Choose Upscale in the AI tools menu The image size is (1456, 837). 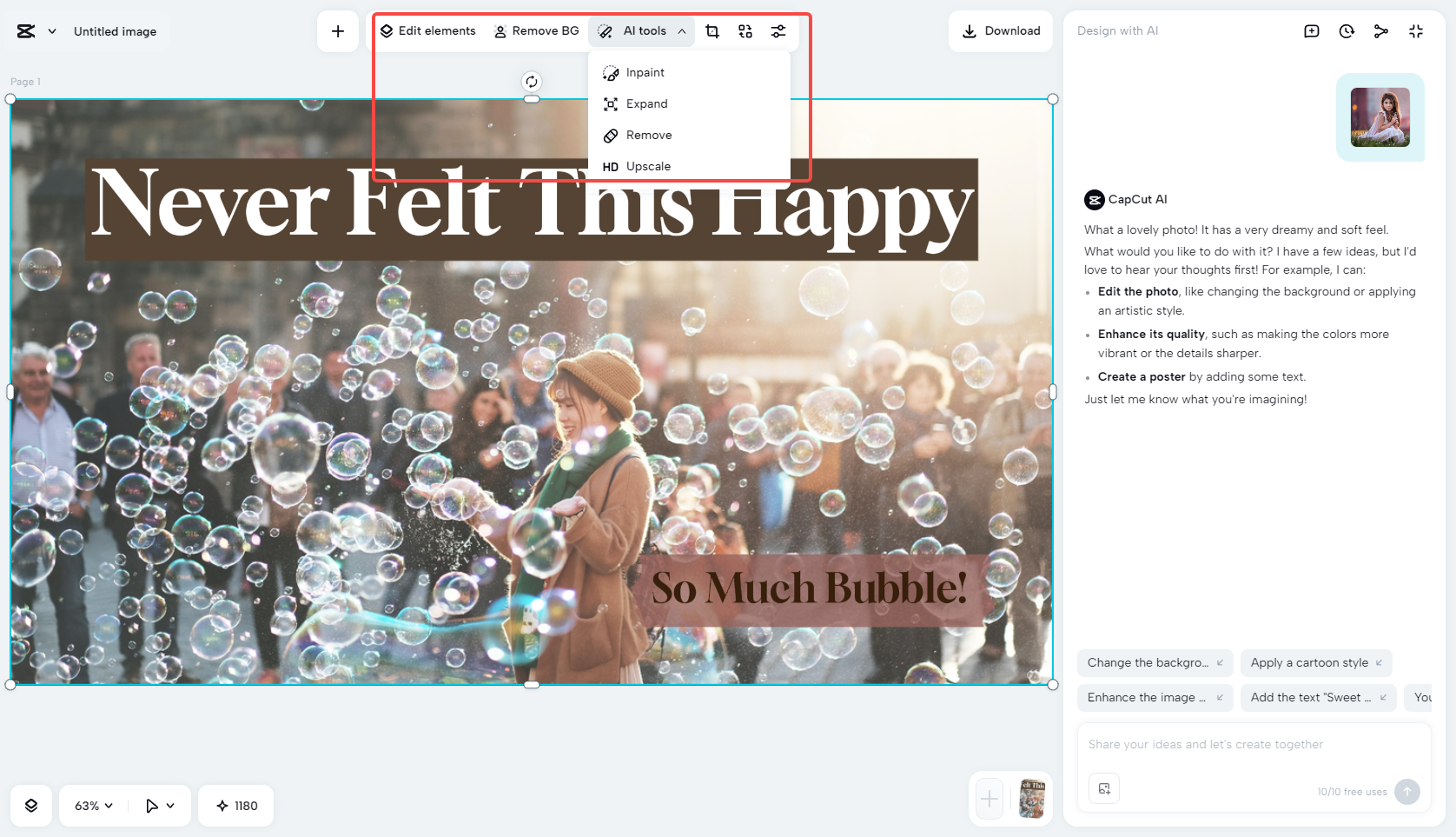coord(647,166)
